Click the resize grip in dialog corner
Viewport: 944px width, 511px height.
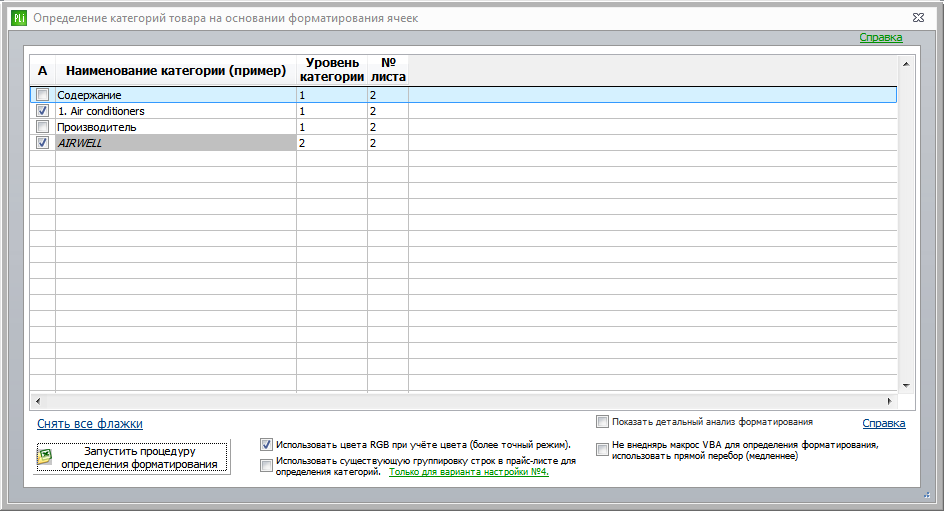click(x=927, y=495)
